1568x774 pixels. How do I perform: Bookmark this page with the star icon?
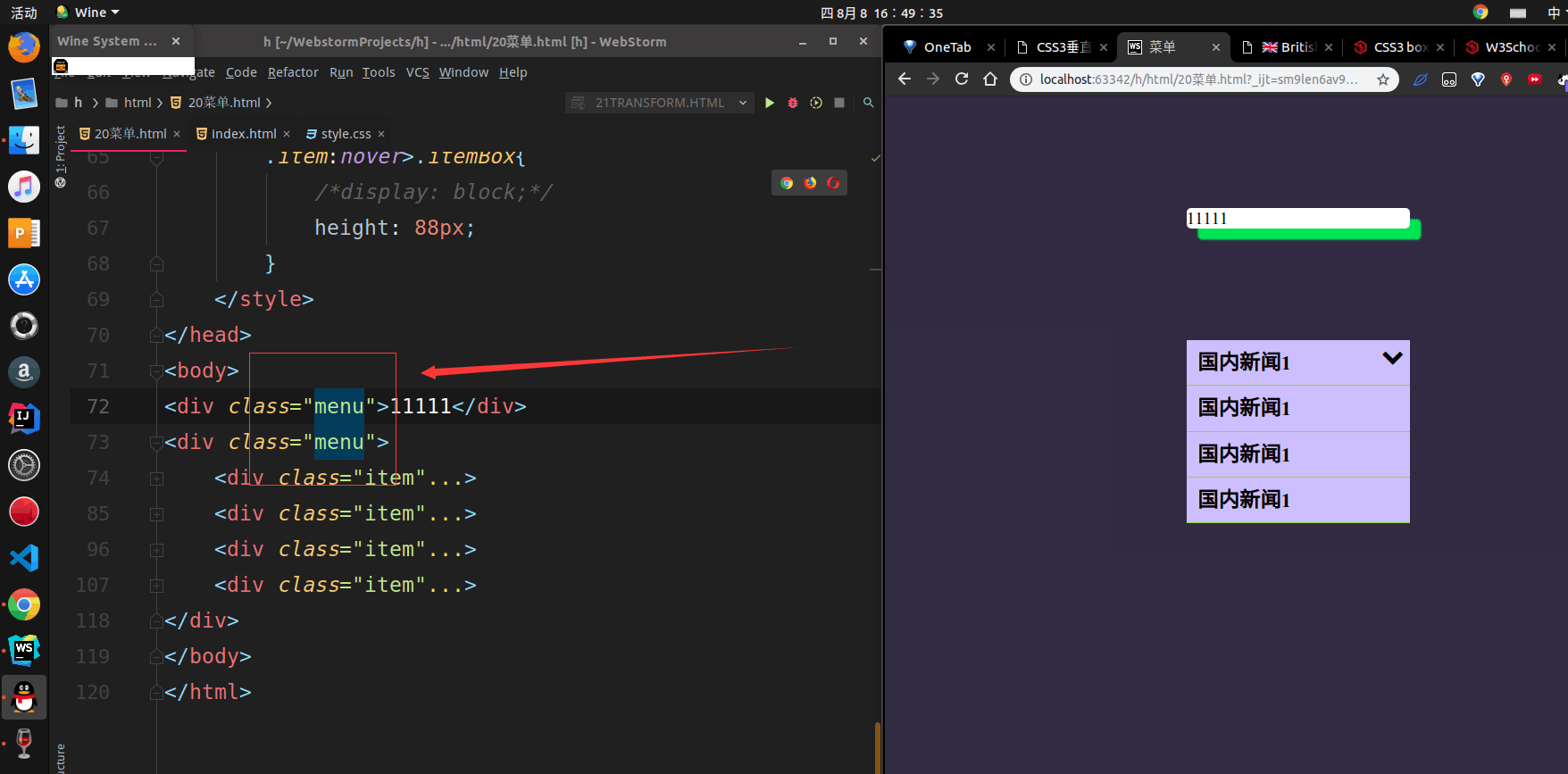pyautogui.click(x=1383, y=79)
